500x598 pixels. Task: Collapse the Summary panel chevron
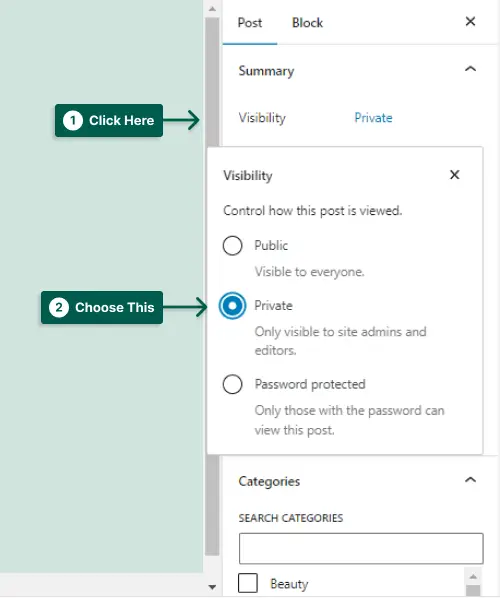(x=470, y=69)
